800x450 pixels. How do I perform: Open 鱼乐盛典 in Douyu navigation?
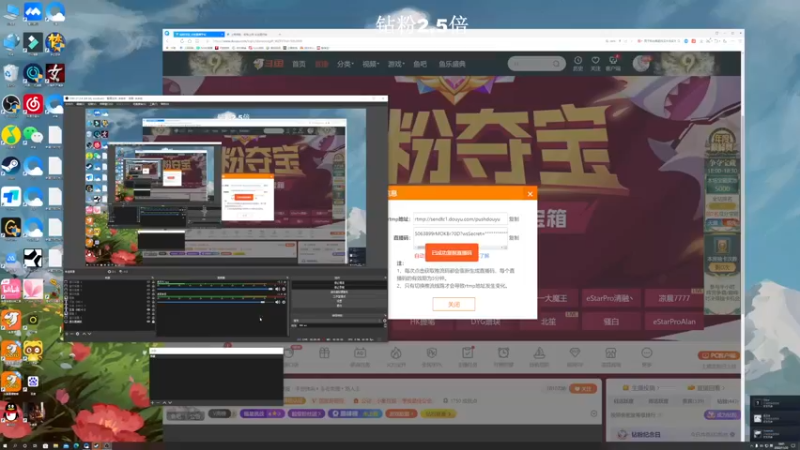pyautogui.click(x=452, y=64)
